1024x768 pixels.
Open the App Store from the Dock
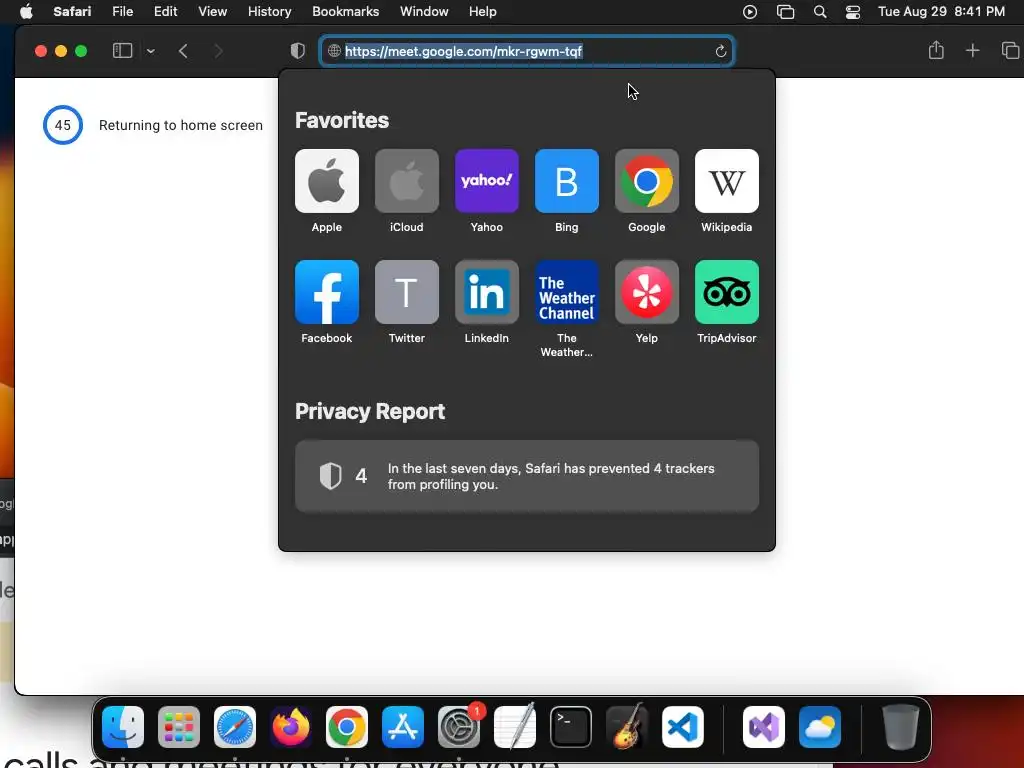click(x=403, y=727)
